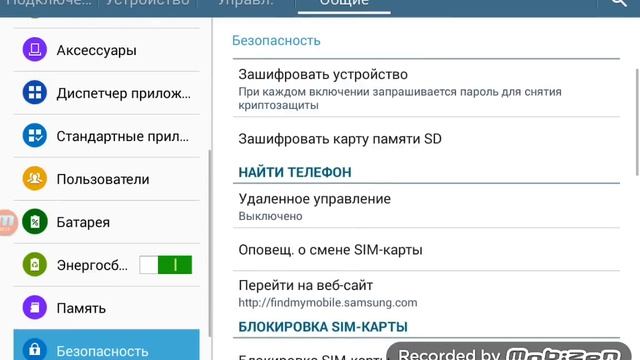This screenshot has width=640, height=360.
Task: Click the right panel scrollbar
Action: pyautogui.click(x=637, y=122)
